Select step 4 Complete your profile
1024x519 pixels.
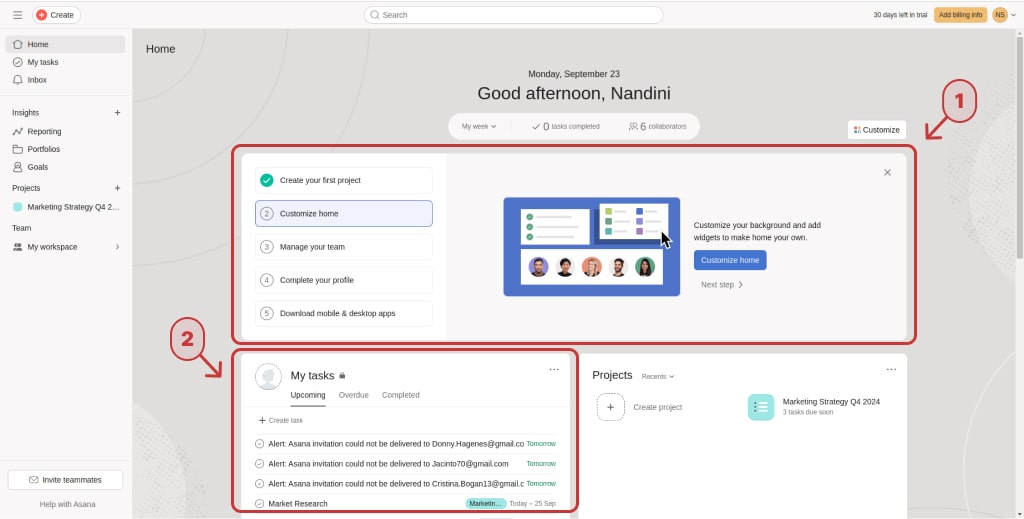coord(344,280)
